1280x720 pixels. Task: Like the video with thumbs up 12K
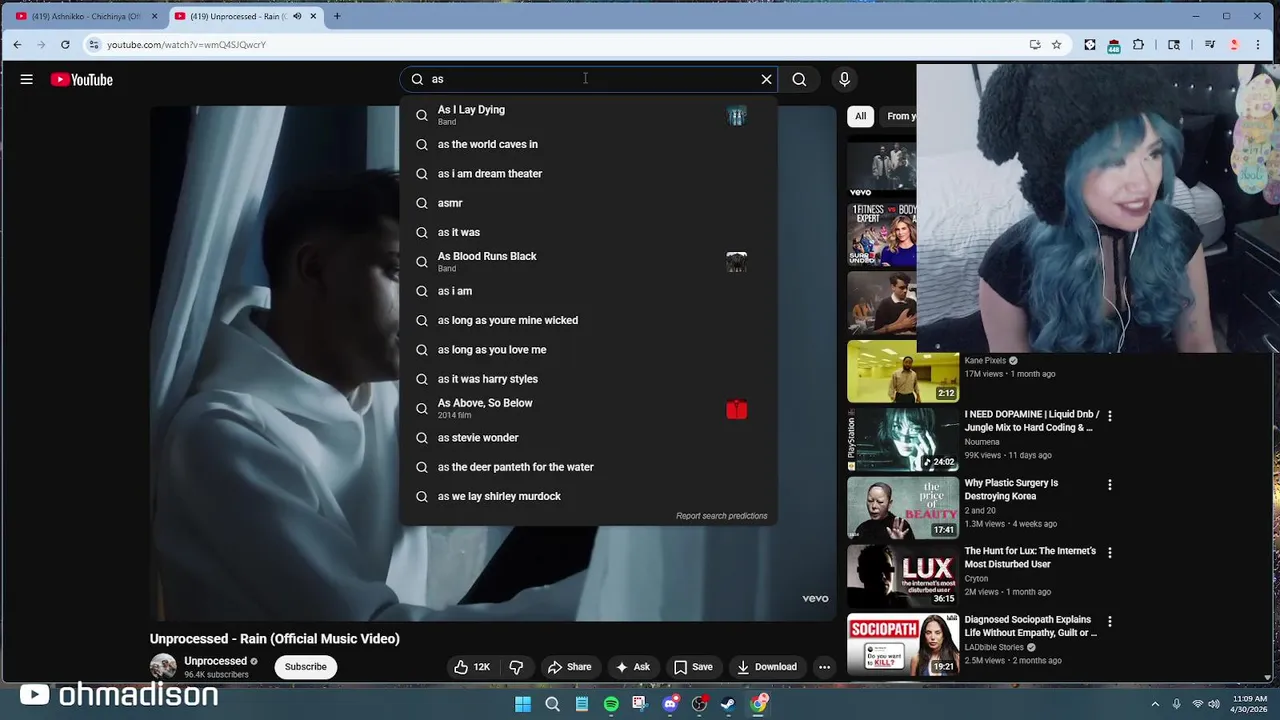pyautogui.click(x=472, y=667)
